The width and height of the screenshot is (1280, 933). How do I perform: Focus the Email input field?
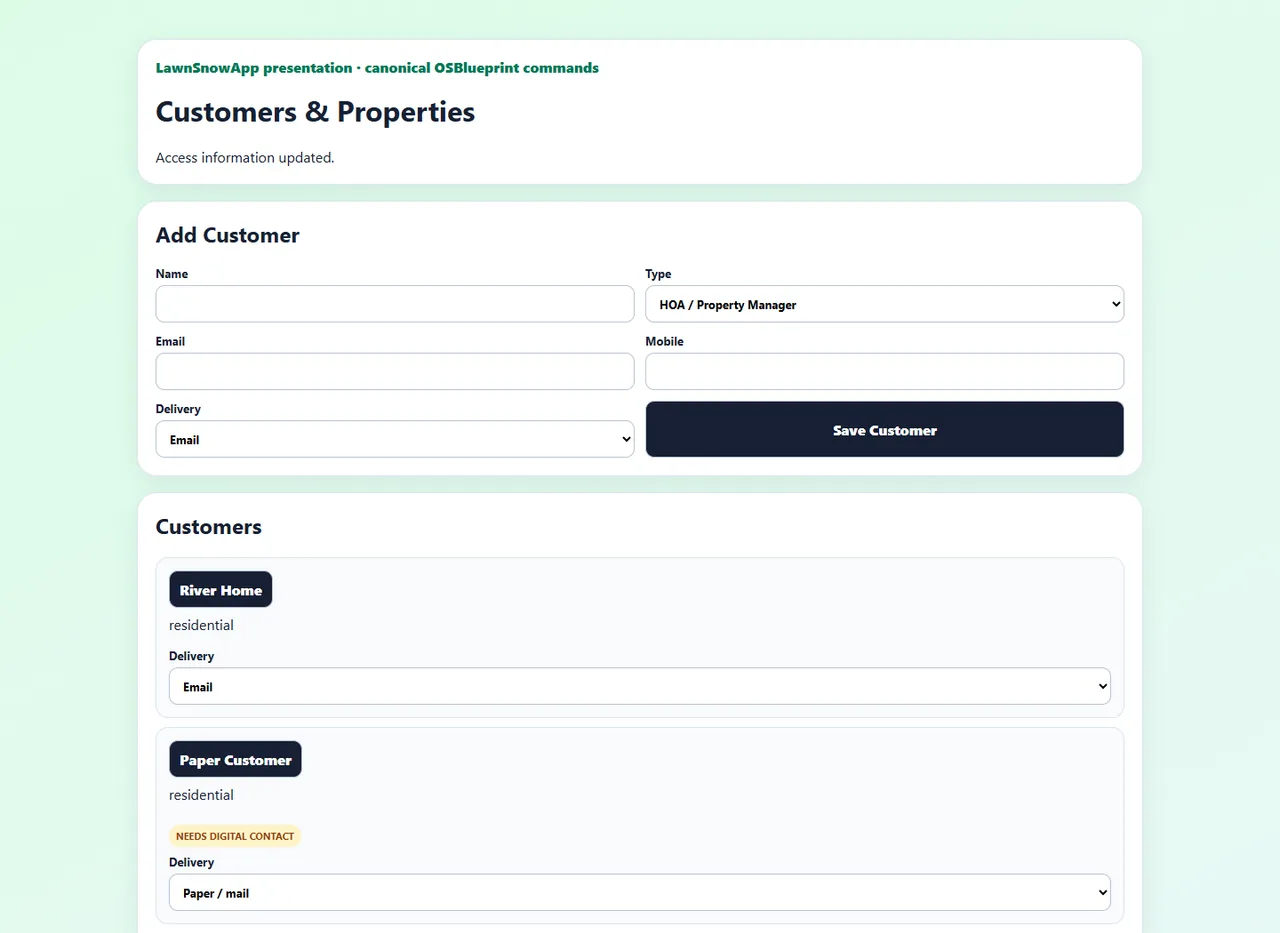395,371
